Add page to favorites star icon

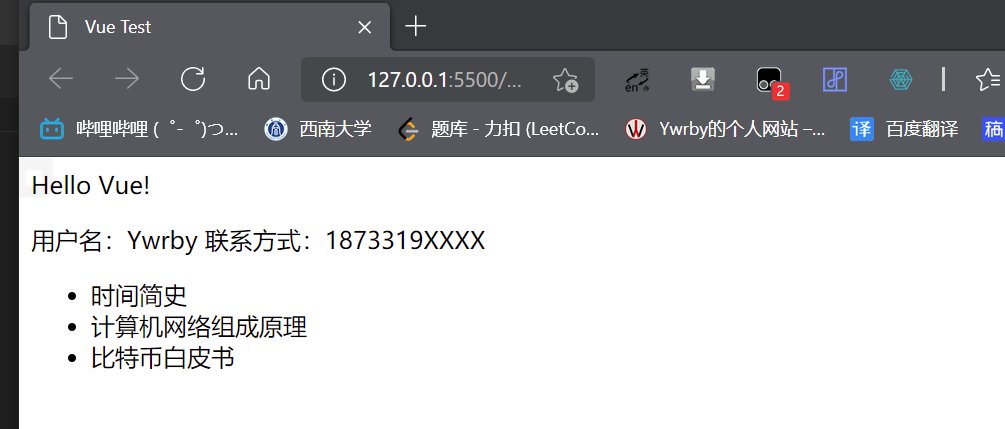tap(565, 80)
